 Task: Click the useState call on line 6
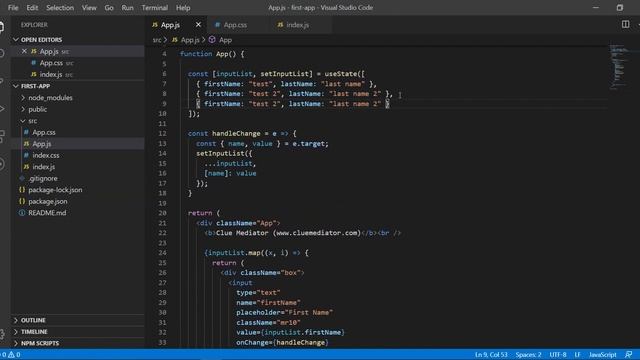click(x=341, y=74)
